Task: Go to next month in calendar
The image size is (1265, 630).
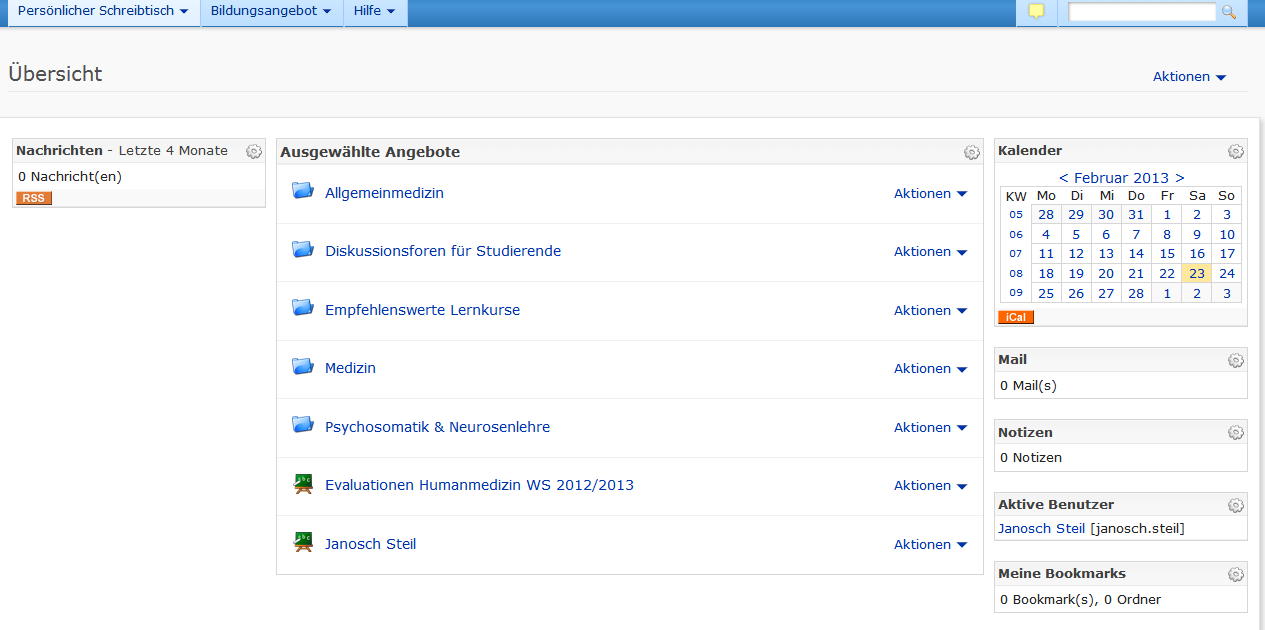Action: [x=1180, y=178]
